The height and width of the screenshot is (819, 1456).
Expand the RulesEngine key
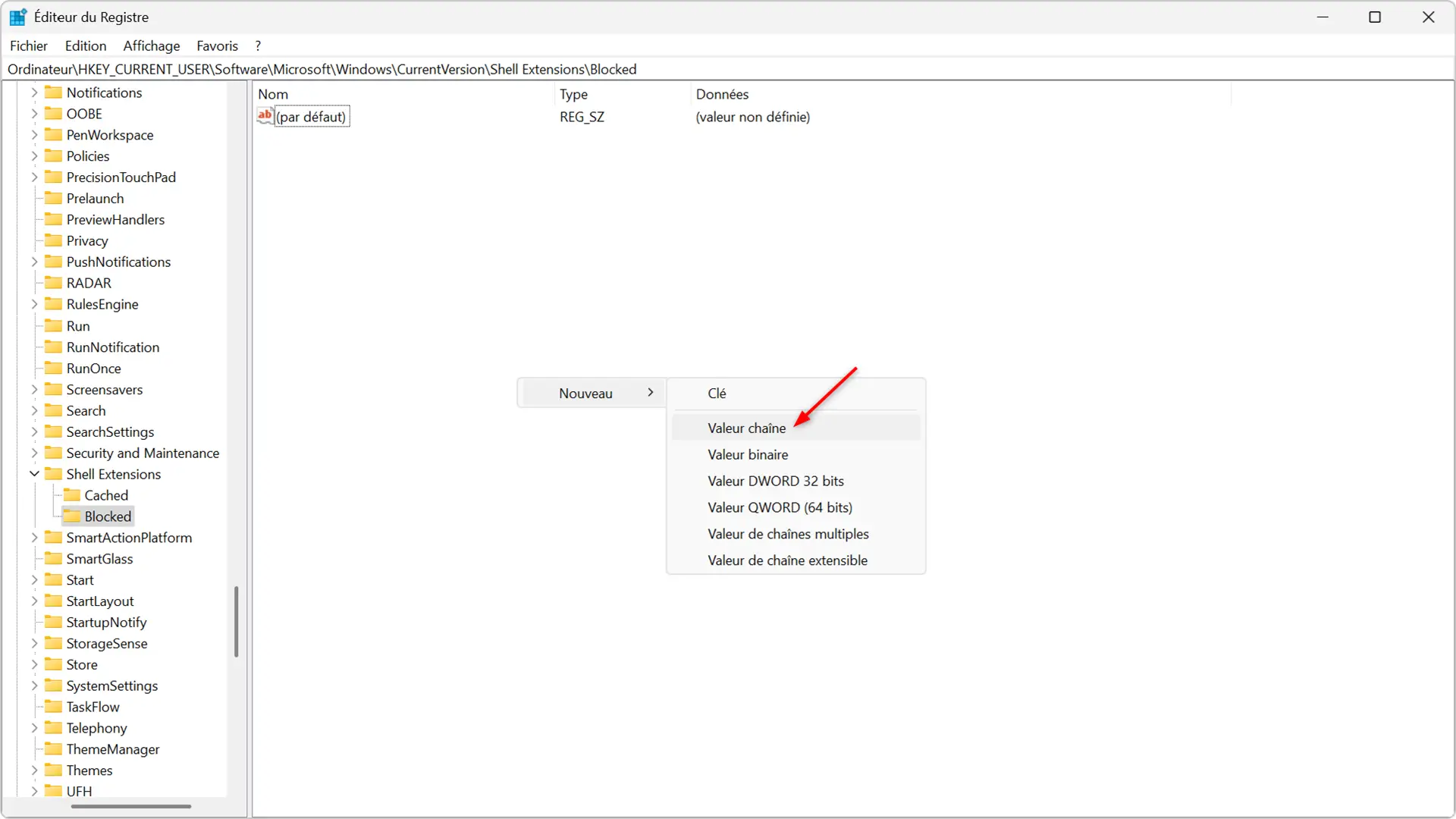[34, 304]
